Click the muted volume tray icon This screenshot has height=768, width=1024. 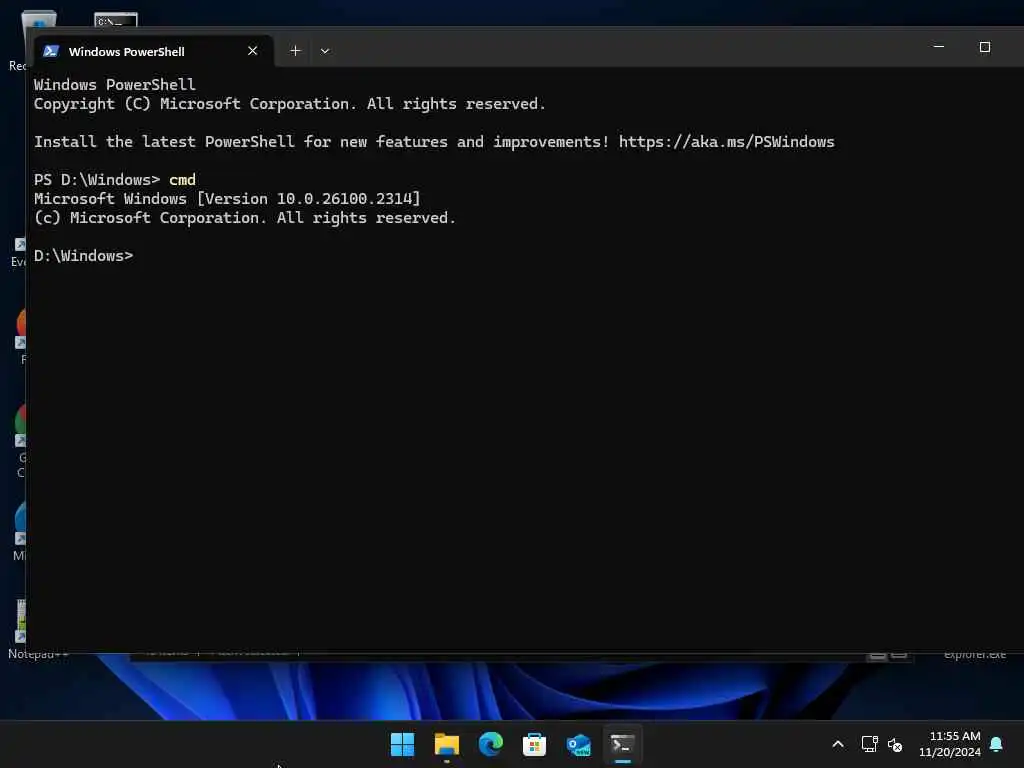895,744
